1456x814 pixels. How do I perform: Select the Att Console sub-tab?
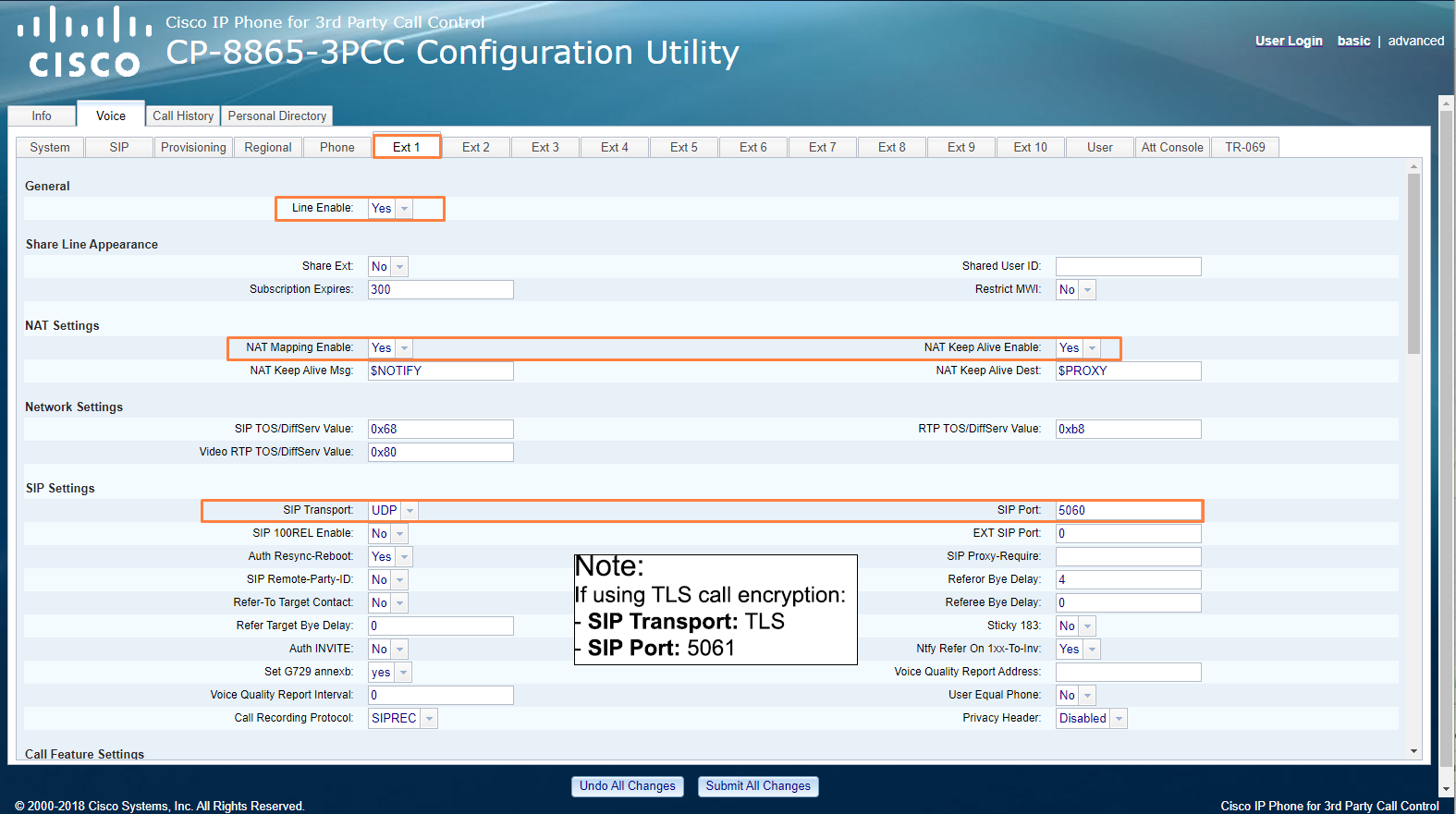click(x=1172, y=147)
